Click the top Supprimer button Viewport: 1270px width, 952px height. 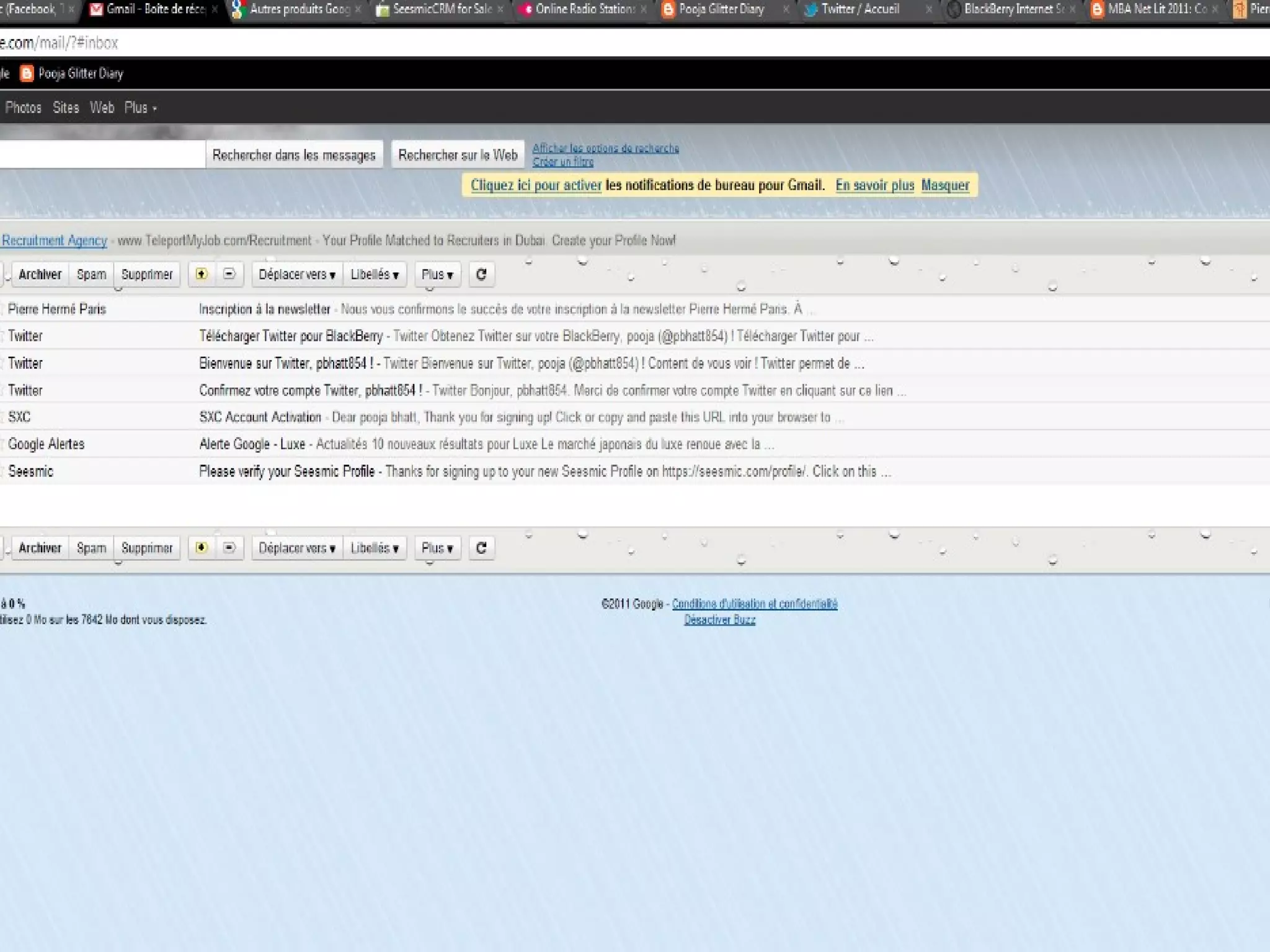click(147, 275)
